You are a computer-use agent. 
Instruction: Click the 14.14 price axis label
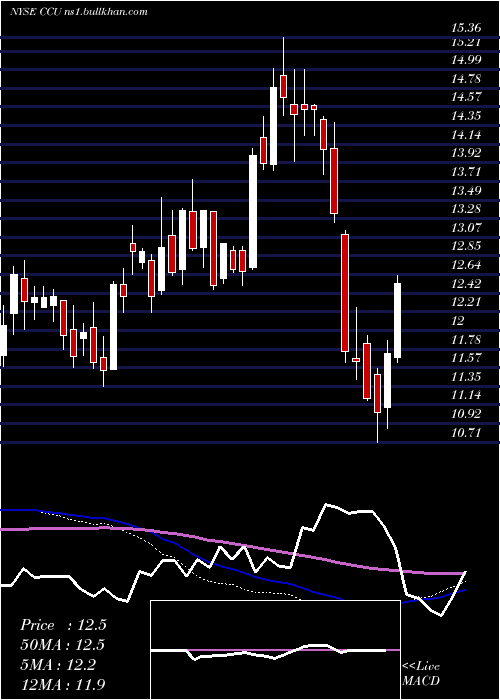[466, 135]
